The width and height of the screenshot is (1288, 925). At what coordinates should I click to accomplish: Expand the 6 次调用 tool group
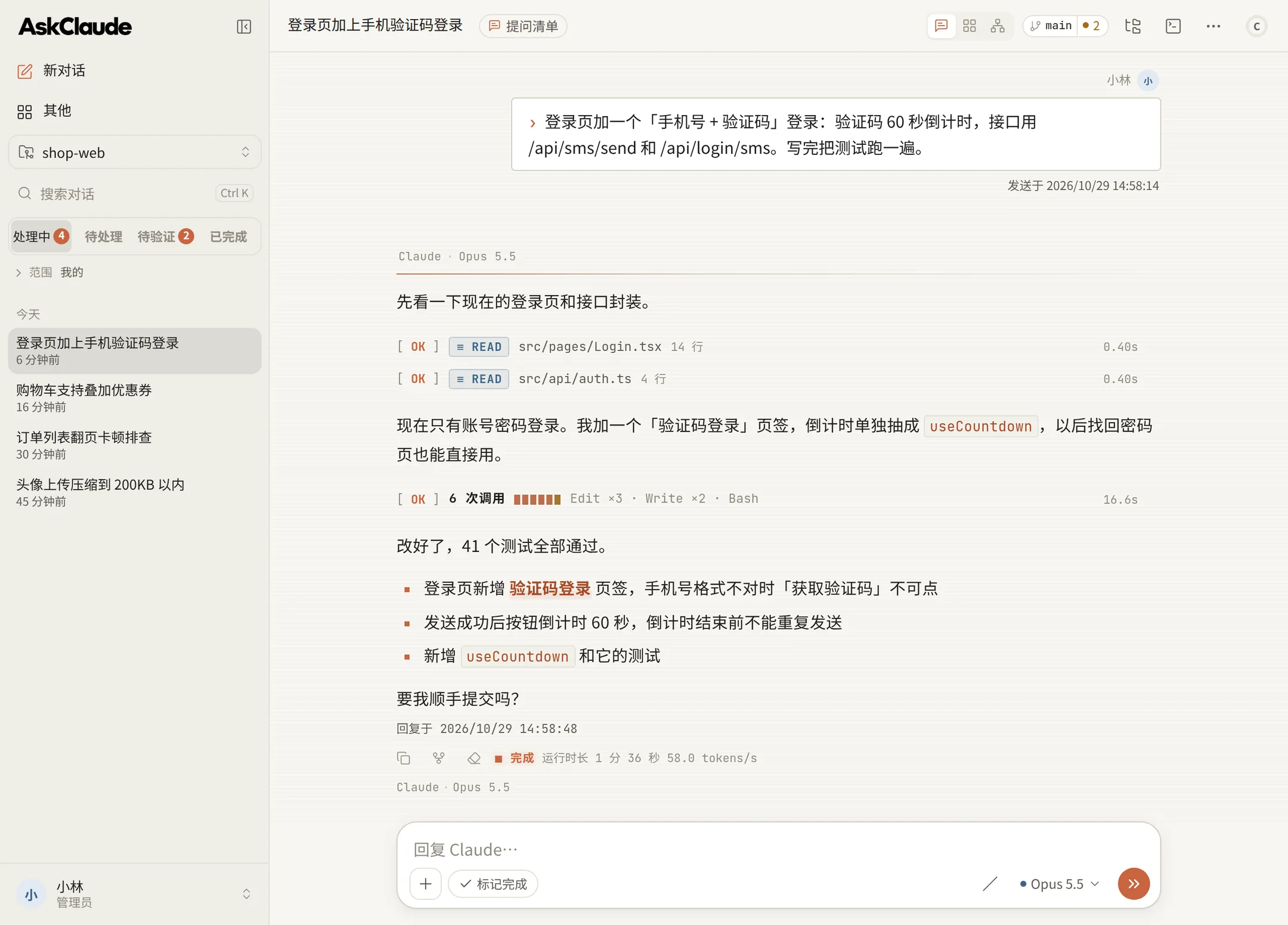click(x=767, y=499)
